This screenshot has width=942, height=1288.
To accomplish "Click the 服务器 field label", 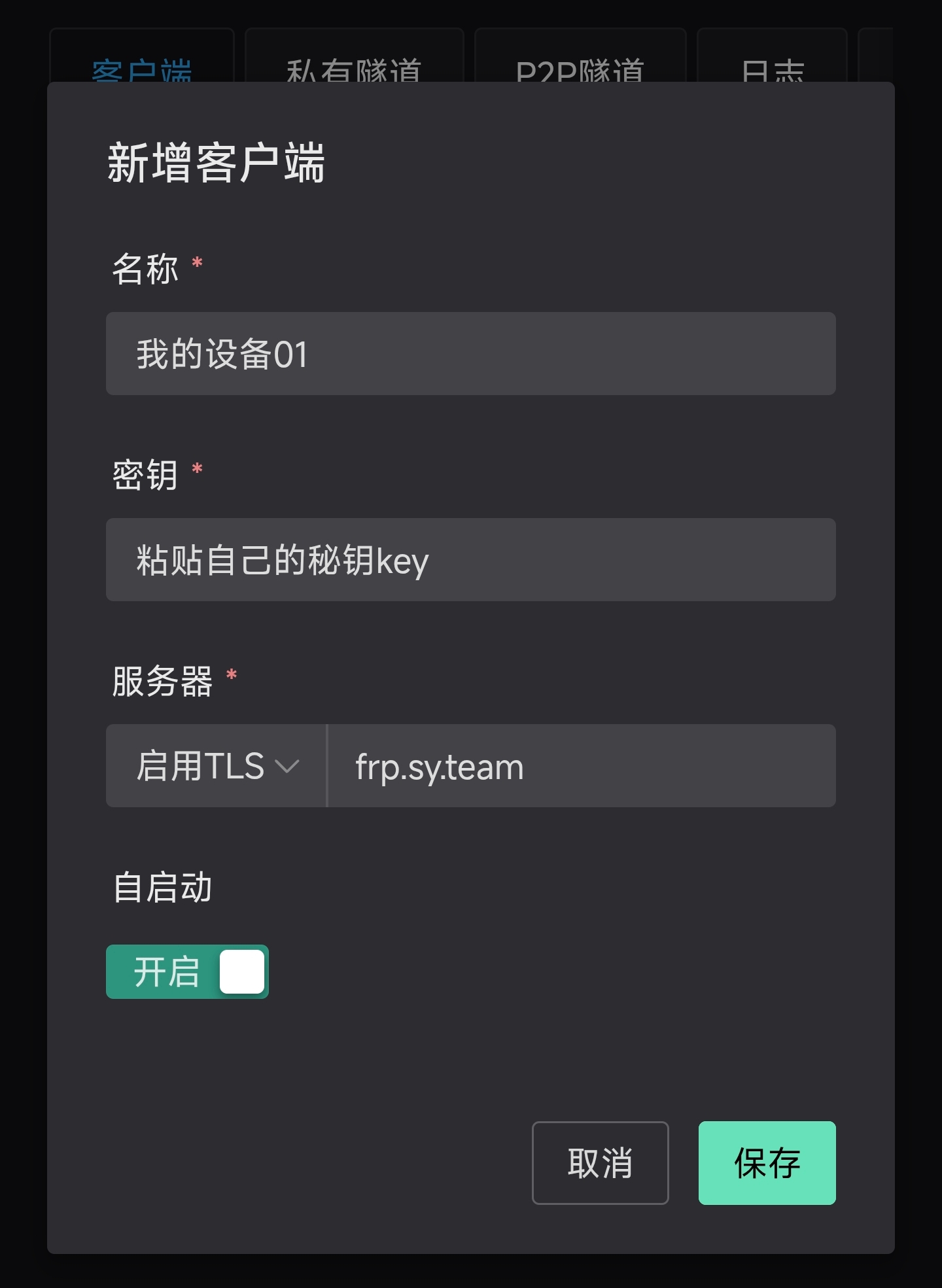I will [x=162, y=681].
